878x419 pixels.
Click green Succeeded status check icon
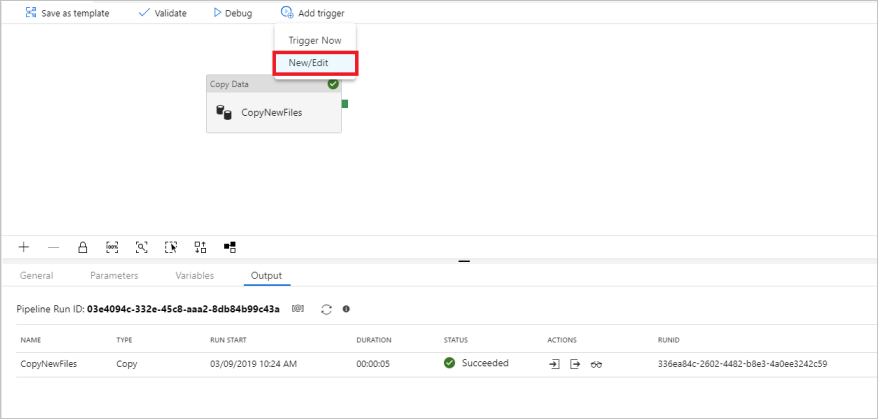449,363
